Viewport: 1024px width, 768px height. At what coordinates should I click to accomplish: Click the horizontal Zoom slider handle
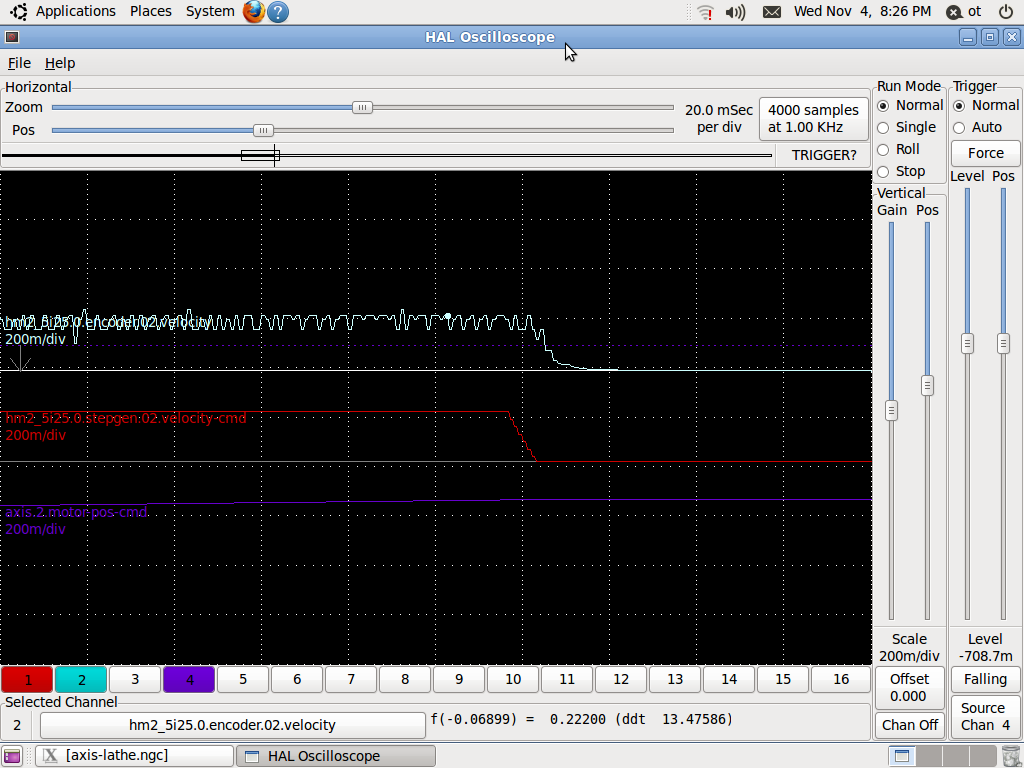tap(363, 107)
